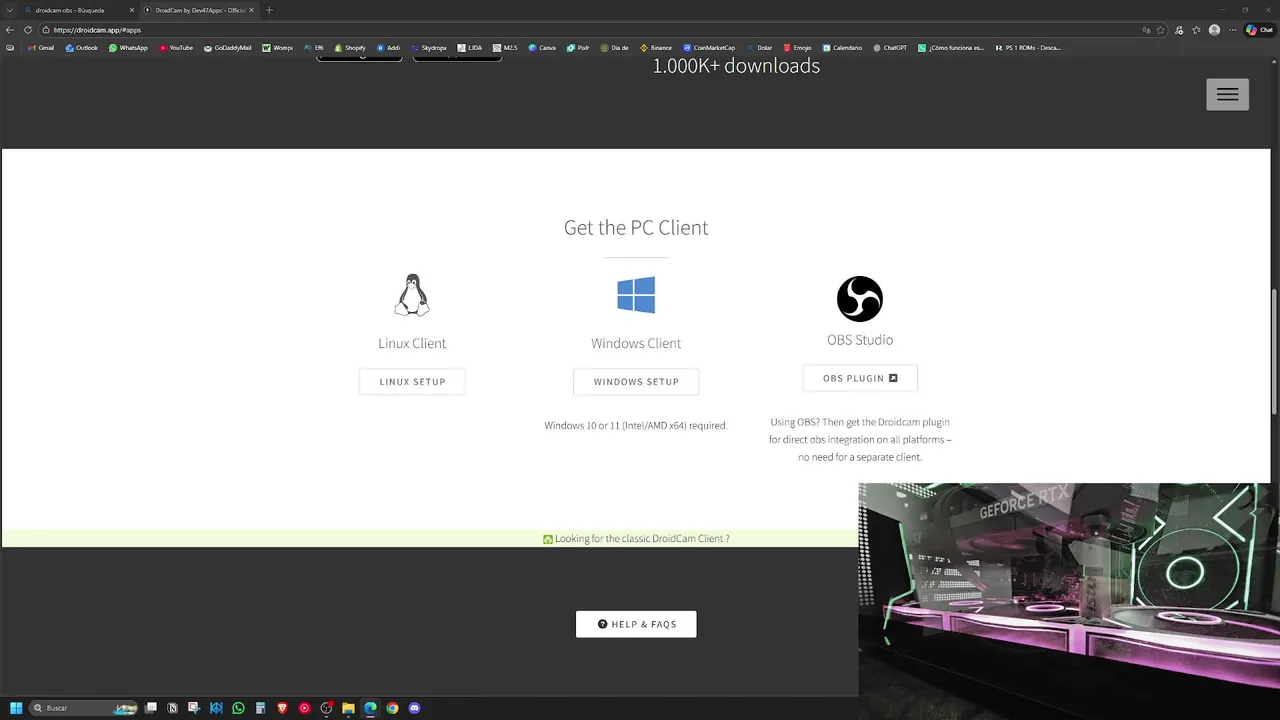Viewport: 1280px width, 720px height.
Task: Click the OBS Studio logo icon
Action: [x=860, y=299]
